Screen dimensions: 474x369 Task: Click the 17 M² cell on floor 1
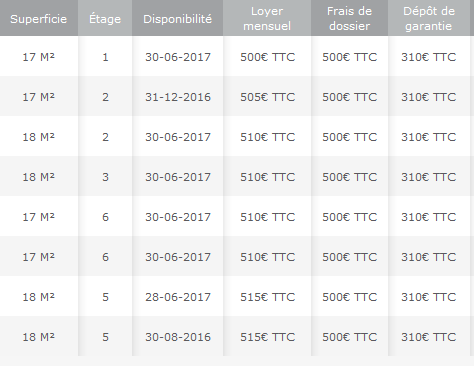click(39, 57)
